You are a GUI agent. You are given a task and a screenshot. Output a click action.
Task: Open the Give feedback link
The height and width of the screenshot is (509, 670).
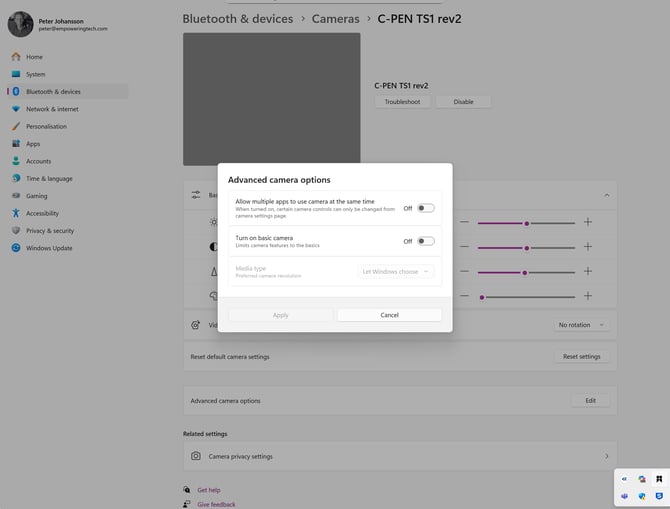coord(216,505)
